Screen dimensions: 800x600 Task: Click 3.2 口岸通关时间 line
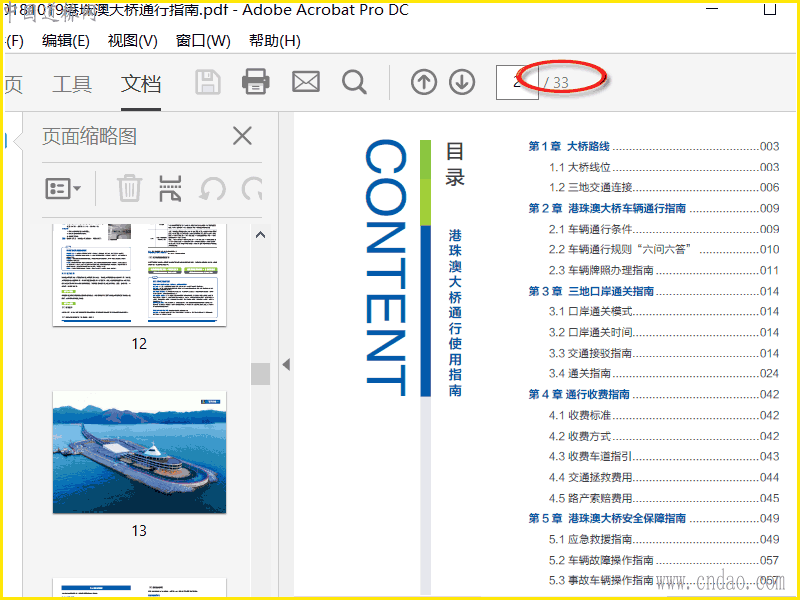click(664, 333)
